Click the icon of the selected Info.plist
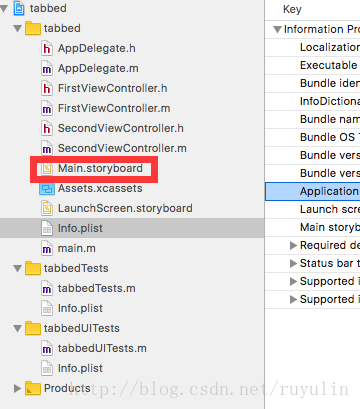Viewport: 360px width, 409px height. [x=47, y=228]
